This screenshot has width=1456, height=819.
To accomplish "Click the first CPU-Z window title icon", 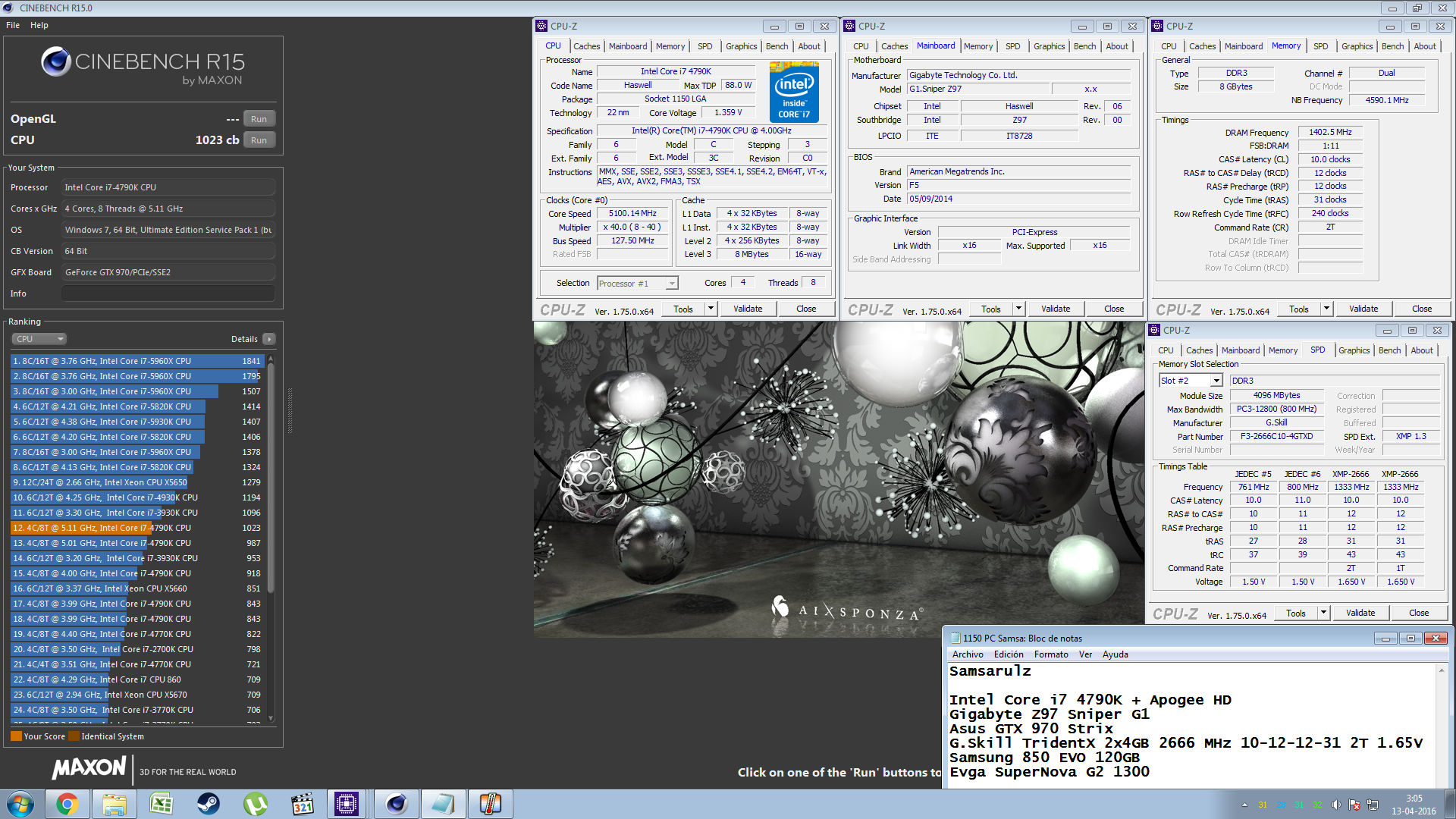I will point(541,26).
